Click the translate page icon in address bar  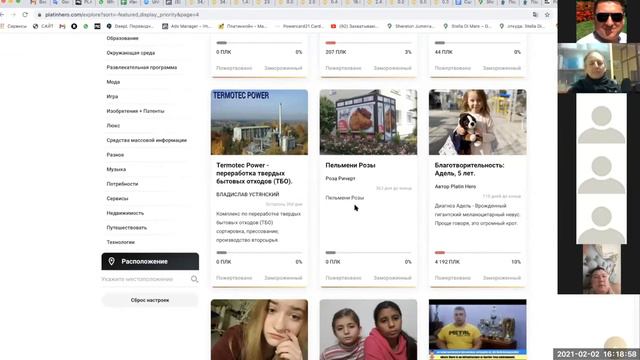click(535, 14)
